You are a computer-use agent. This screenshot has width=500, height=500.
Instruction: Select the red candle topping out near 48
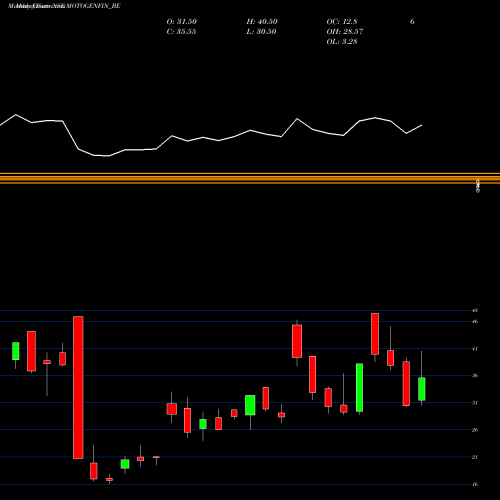point(375,334)
